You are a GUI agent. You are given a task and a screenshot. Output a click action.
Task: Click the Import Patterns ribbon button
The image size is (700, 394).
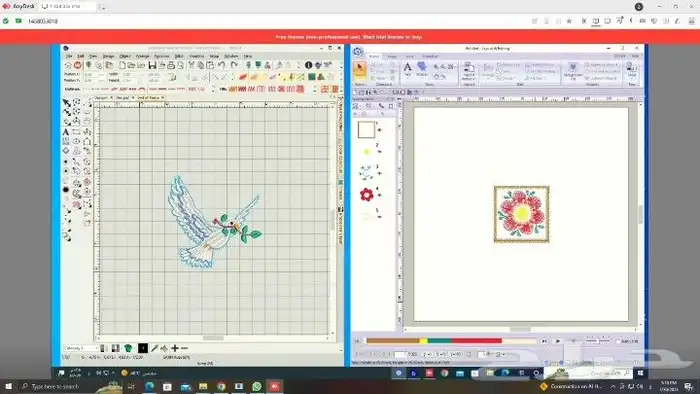pyautogui.click(x=469, y=71)
